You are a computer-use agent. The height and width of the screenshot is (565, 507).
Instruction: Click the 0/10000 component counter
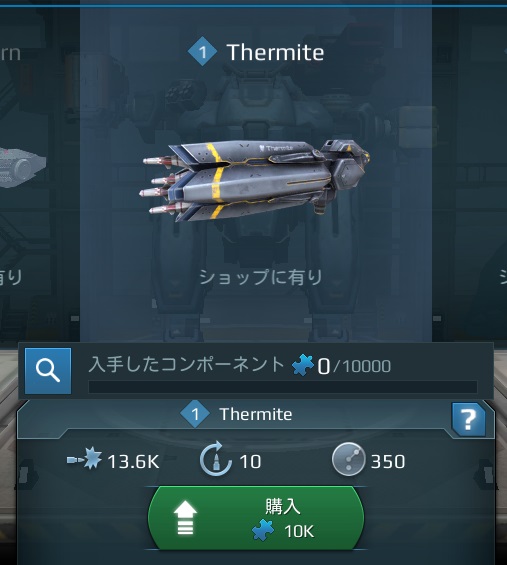click(x=354, y=366)
